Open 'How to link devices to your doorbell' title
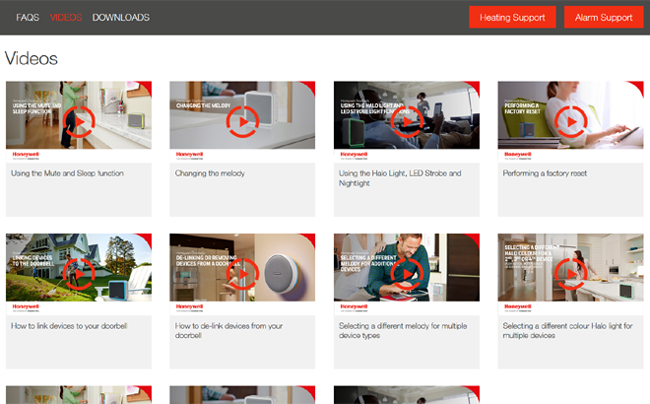 tap(69, 326)
